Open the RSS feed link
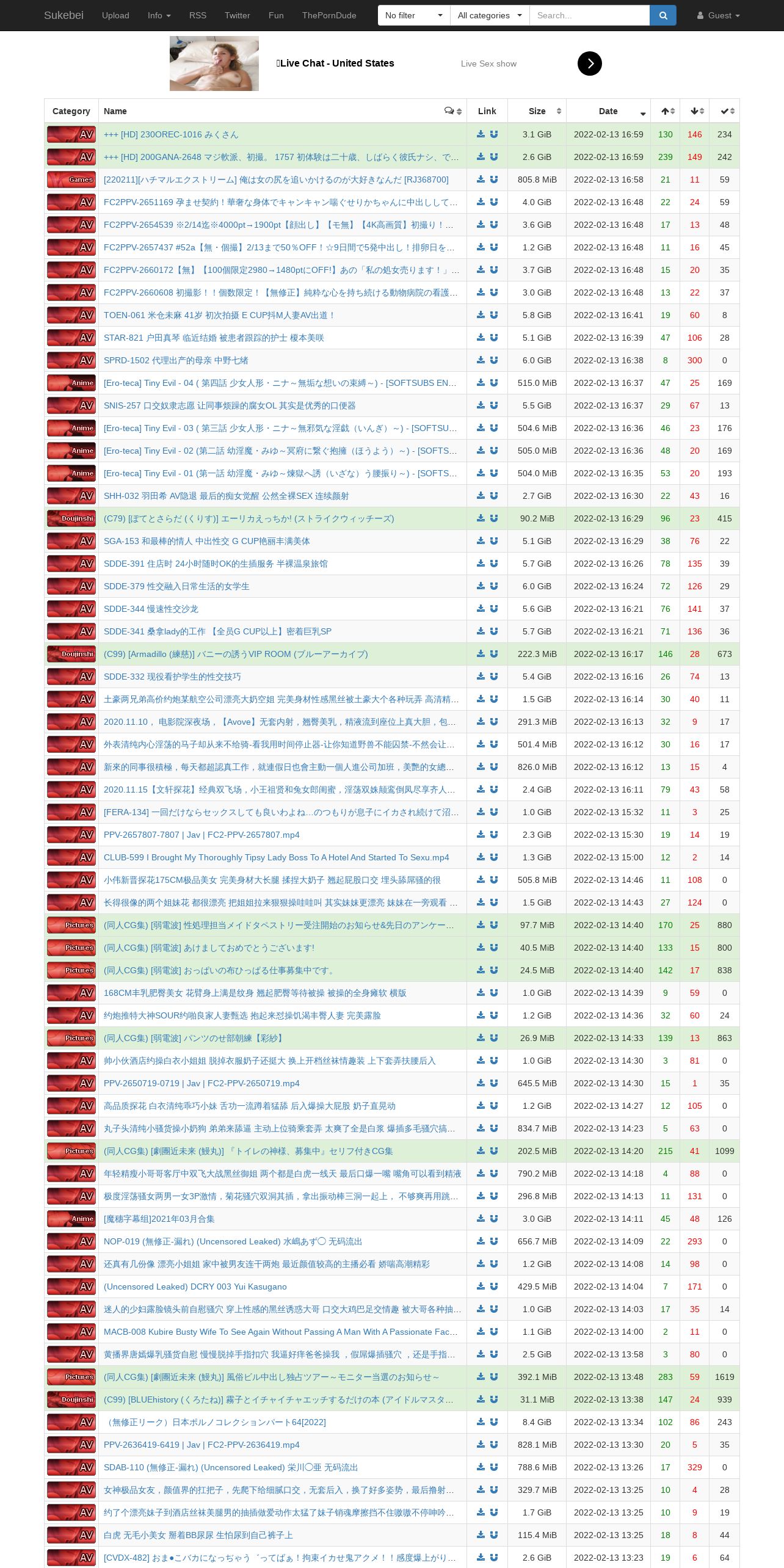784x1568 pixels. click(x=198, y=15)
